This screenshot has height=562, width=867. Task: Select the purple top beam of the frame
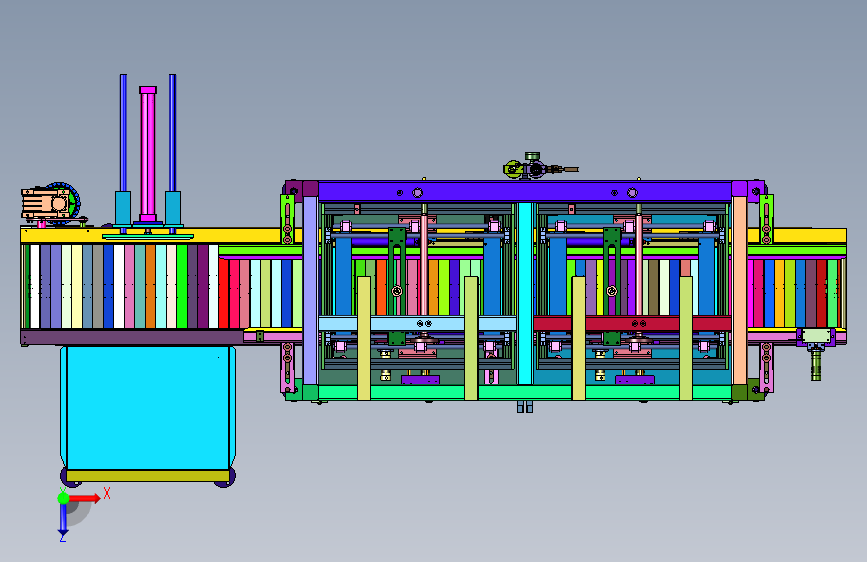coord(525,192)
